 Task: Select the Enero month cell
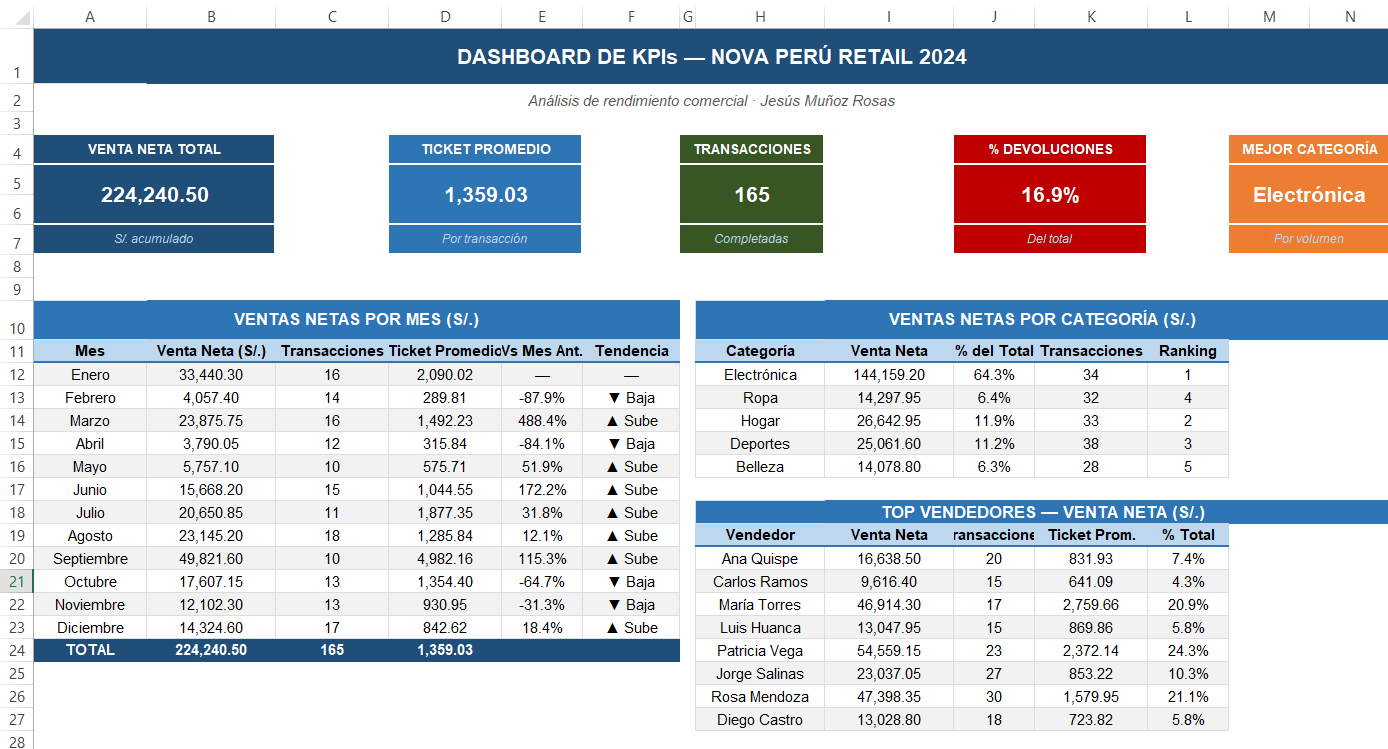tap(90, 375)
